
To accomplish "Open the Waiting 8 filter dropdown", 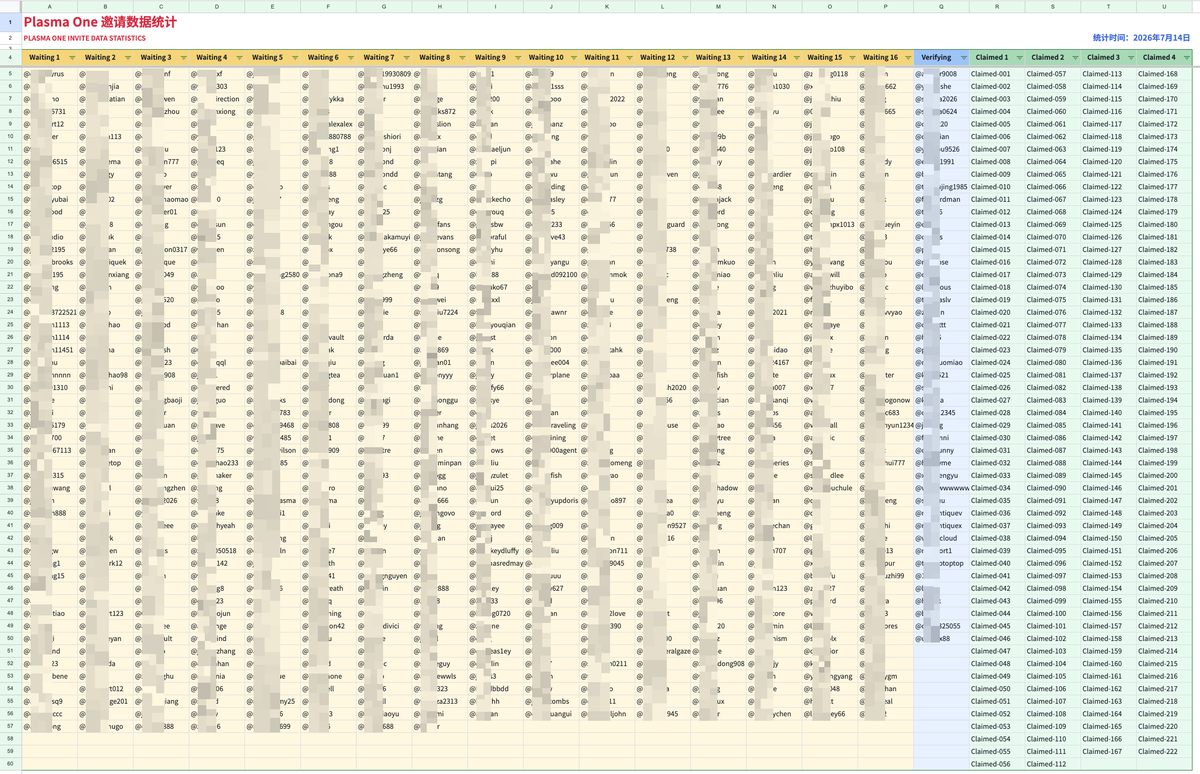I will point(462,58).
